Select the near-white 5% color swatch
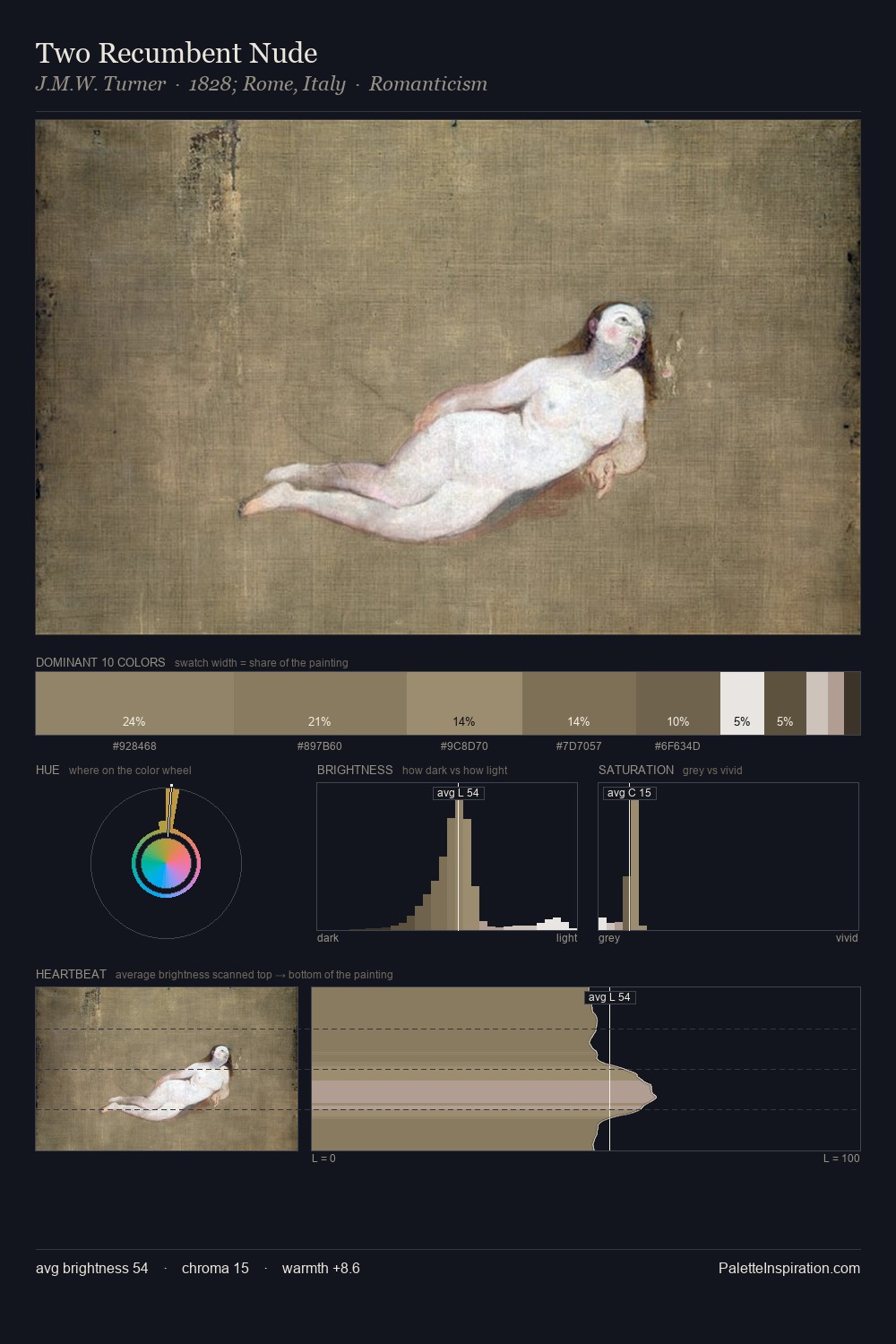Screen dimensions: 896x1344 (x=742, y=703)
